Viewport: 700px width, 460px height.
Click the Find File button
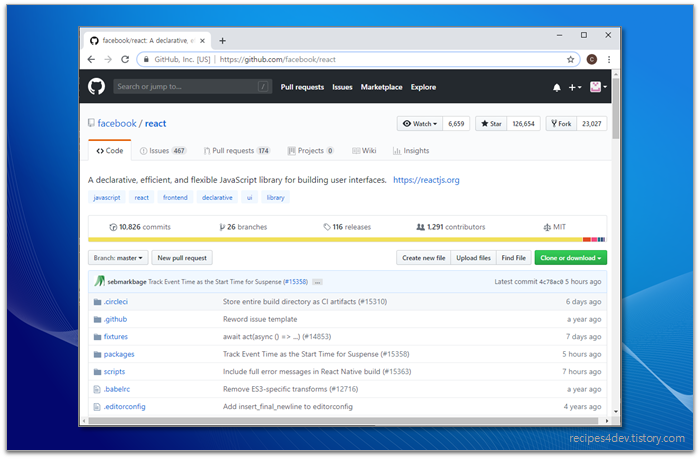513,258
